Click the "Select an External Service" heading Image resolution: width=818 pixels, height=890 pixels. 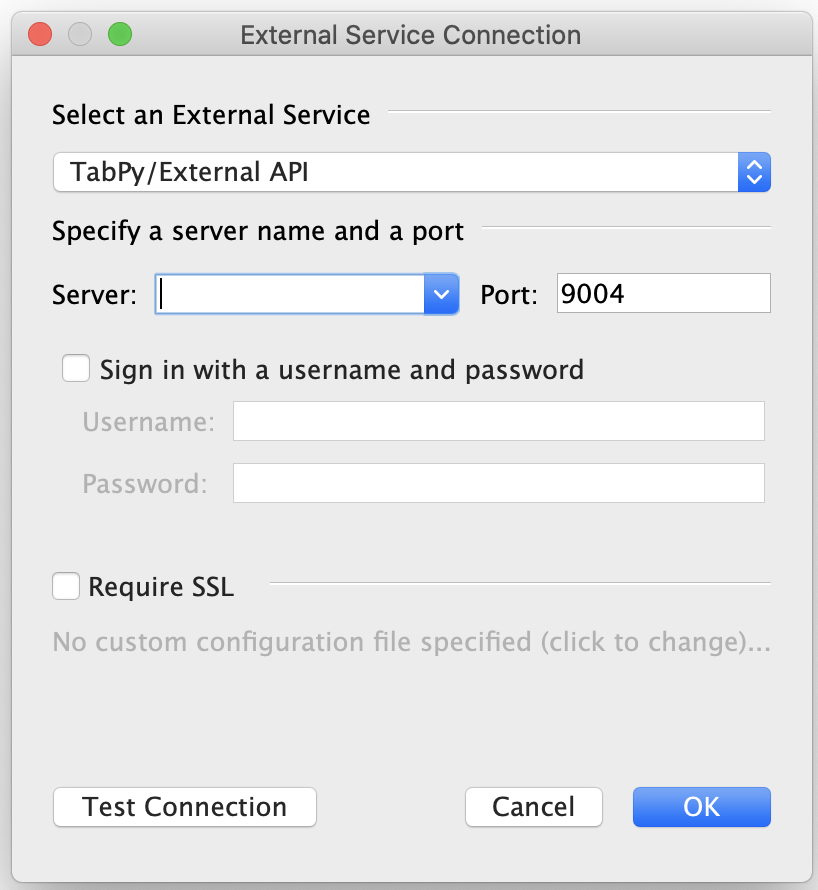click(x=211, y=115)
